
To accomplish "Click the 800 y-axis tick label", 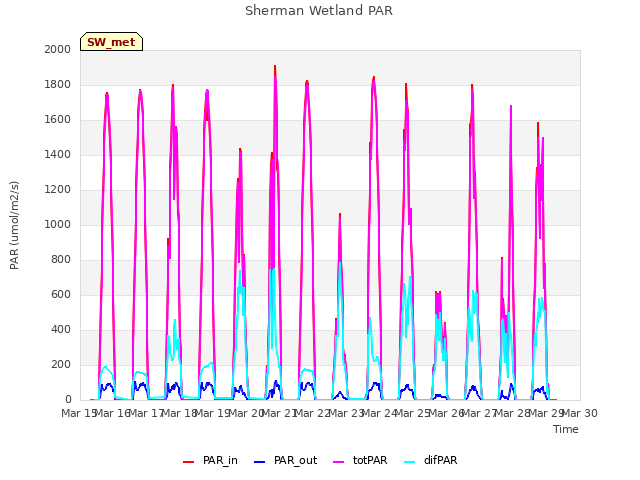I will [x=61, y=260].
